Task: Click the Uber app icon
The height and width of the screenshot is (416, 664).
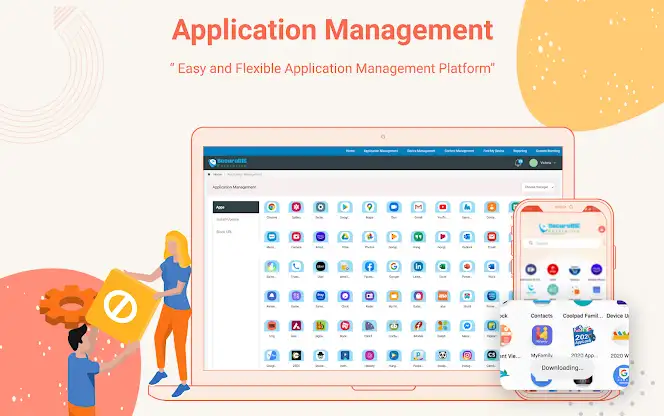Action: (321, 266)
